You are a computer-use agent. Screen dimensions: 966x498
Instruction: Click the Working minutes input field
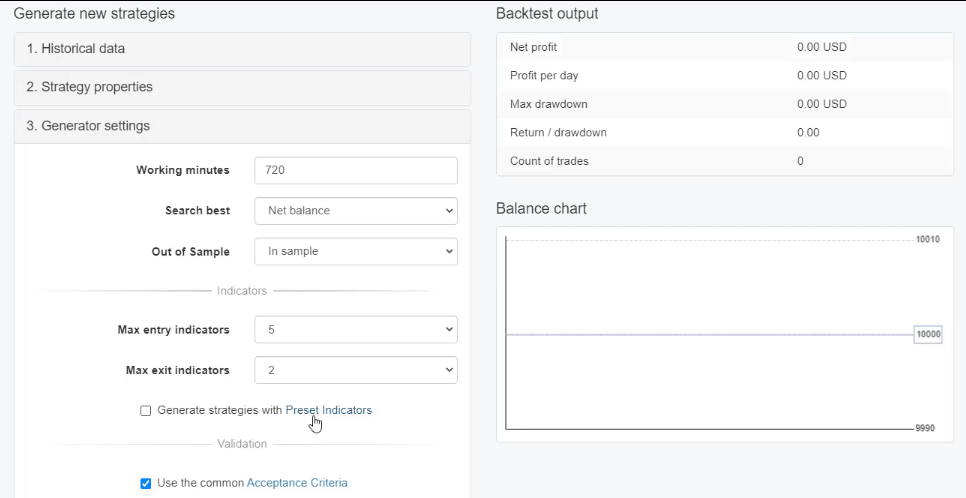[355, 170]
